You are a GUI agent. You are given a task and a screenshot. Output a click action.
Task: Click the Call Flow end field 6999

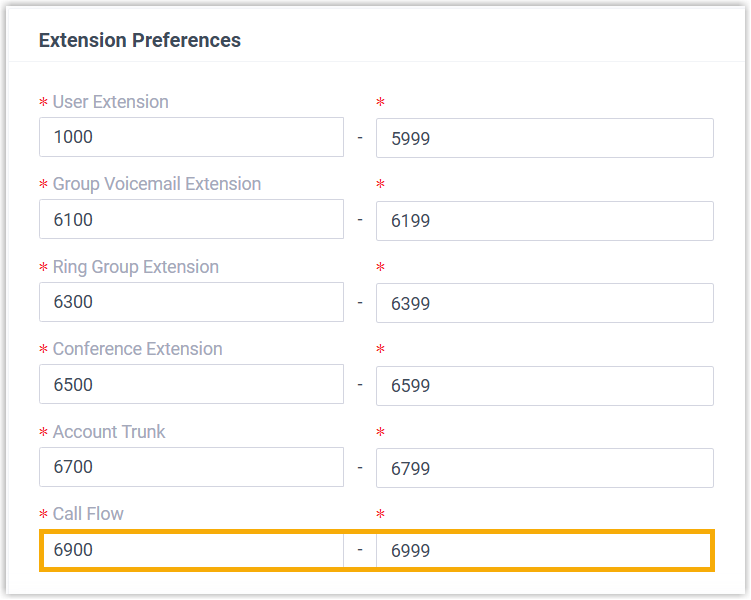pos(544,551)
